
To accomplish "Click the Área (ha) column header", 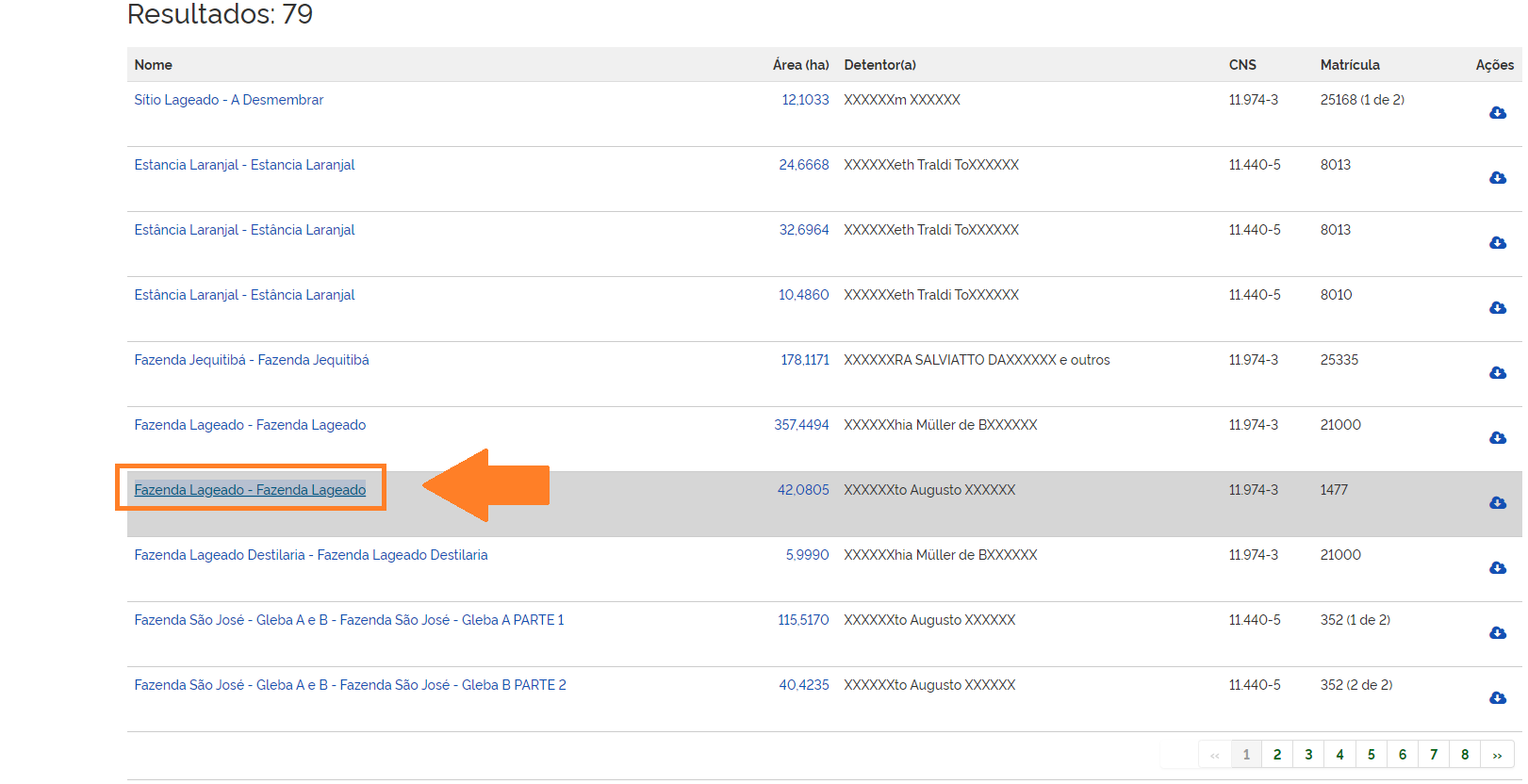I will pyautogui.click(x=800, y=65).
